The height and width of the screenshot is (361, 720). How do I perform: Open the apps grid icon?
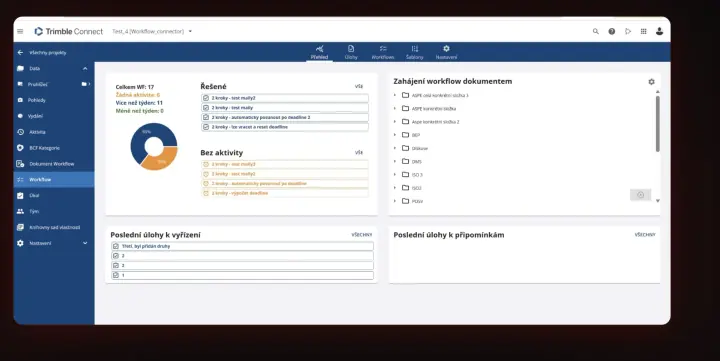pyautogui.click(x=643, y=31)
